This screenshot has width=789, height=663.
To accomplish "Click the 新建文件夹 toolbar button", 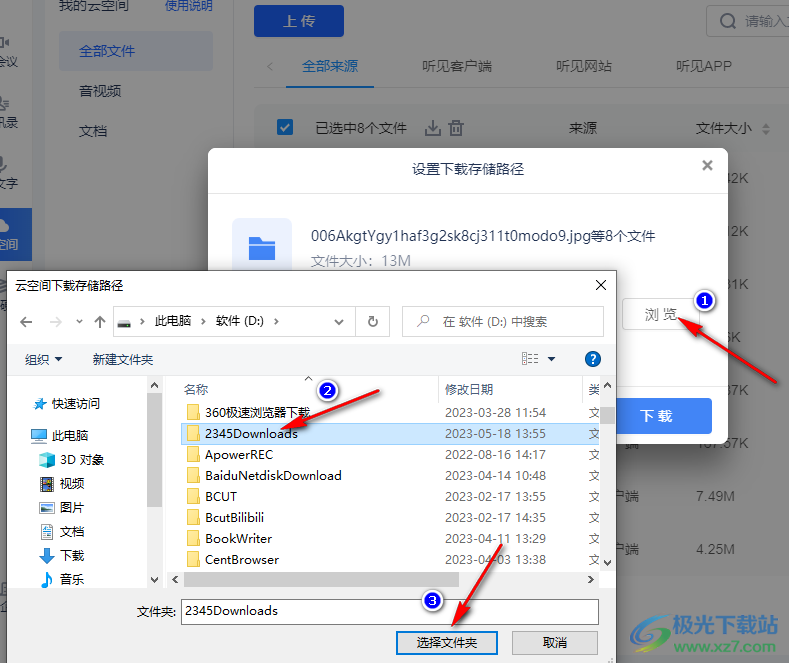I will coord(122,359).
